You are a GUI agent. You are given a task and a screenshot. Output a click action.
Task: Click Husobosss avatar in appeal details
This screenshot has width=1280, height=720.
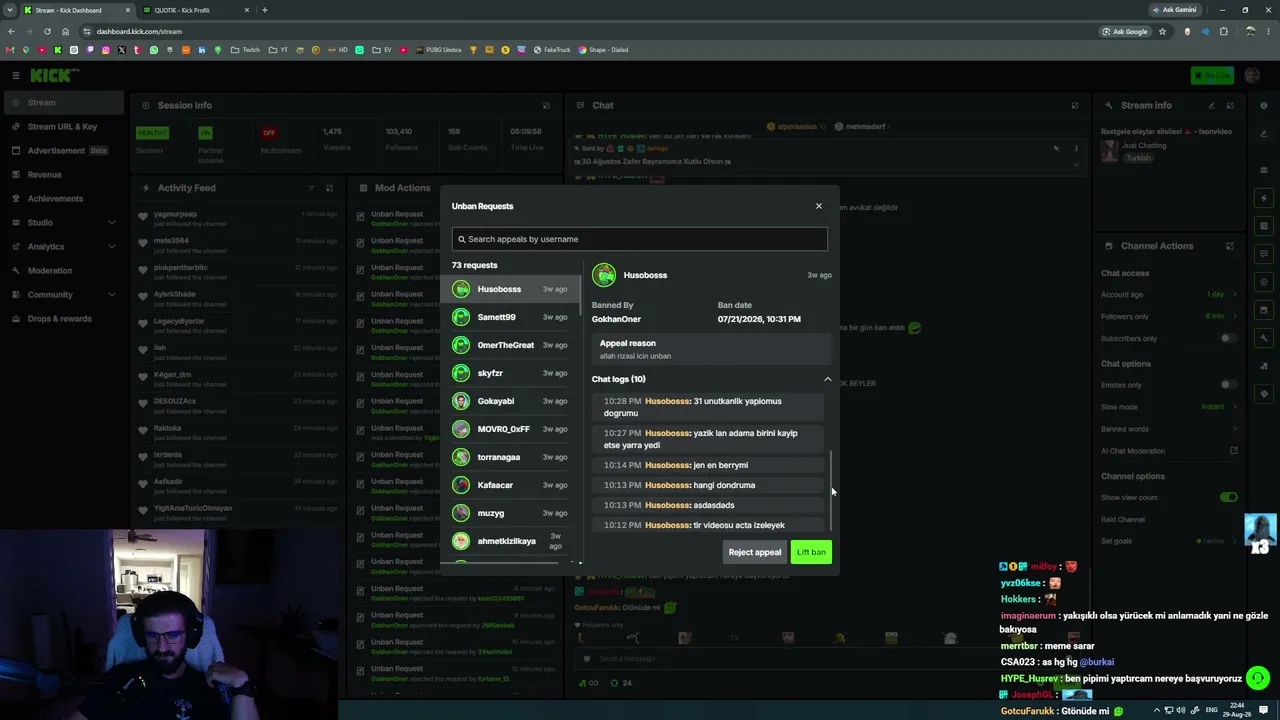tap(604, 275)
